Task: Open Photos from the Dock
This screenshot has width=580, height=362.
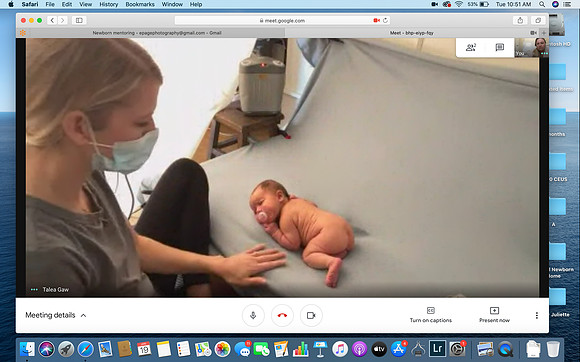Action: point(222,349)
